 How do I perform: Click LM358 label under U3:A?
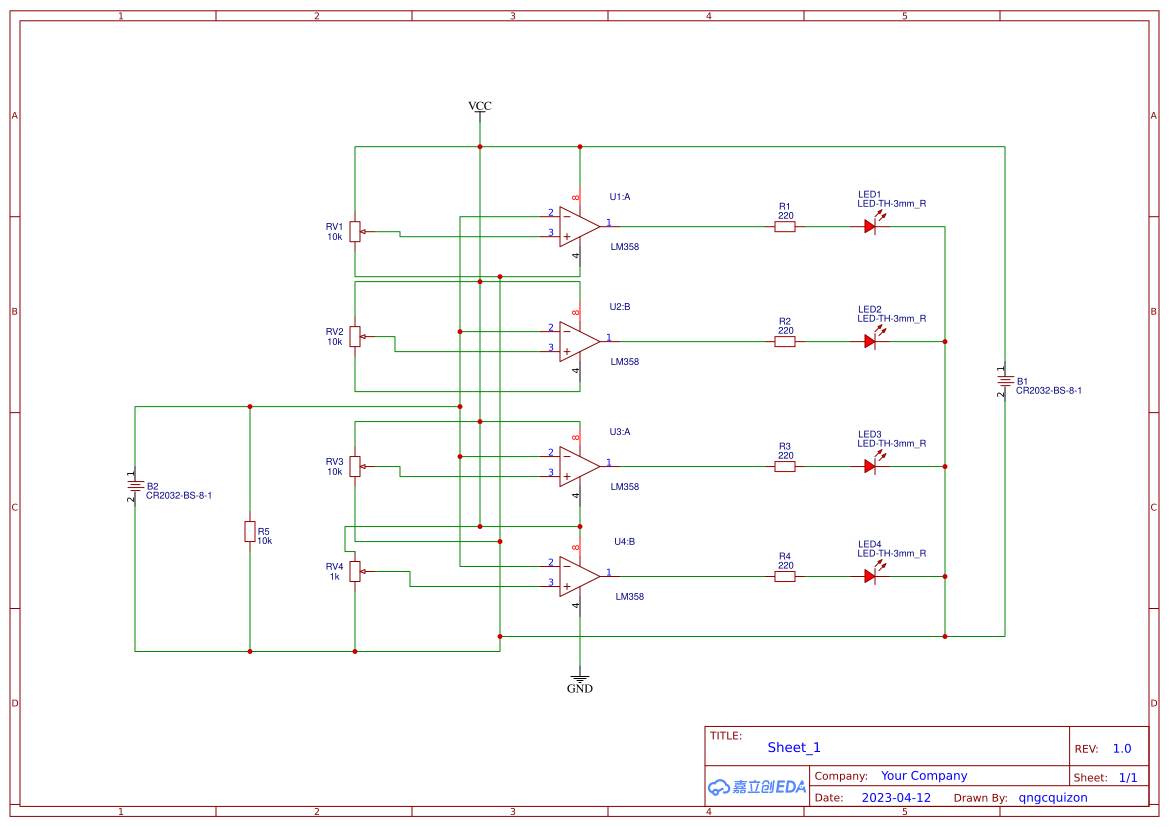[x=625, y=487]
